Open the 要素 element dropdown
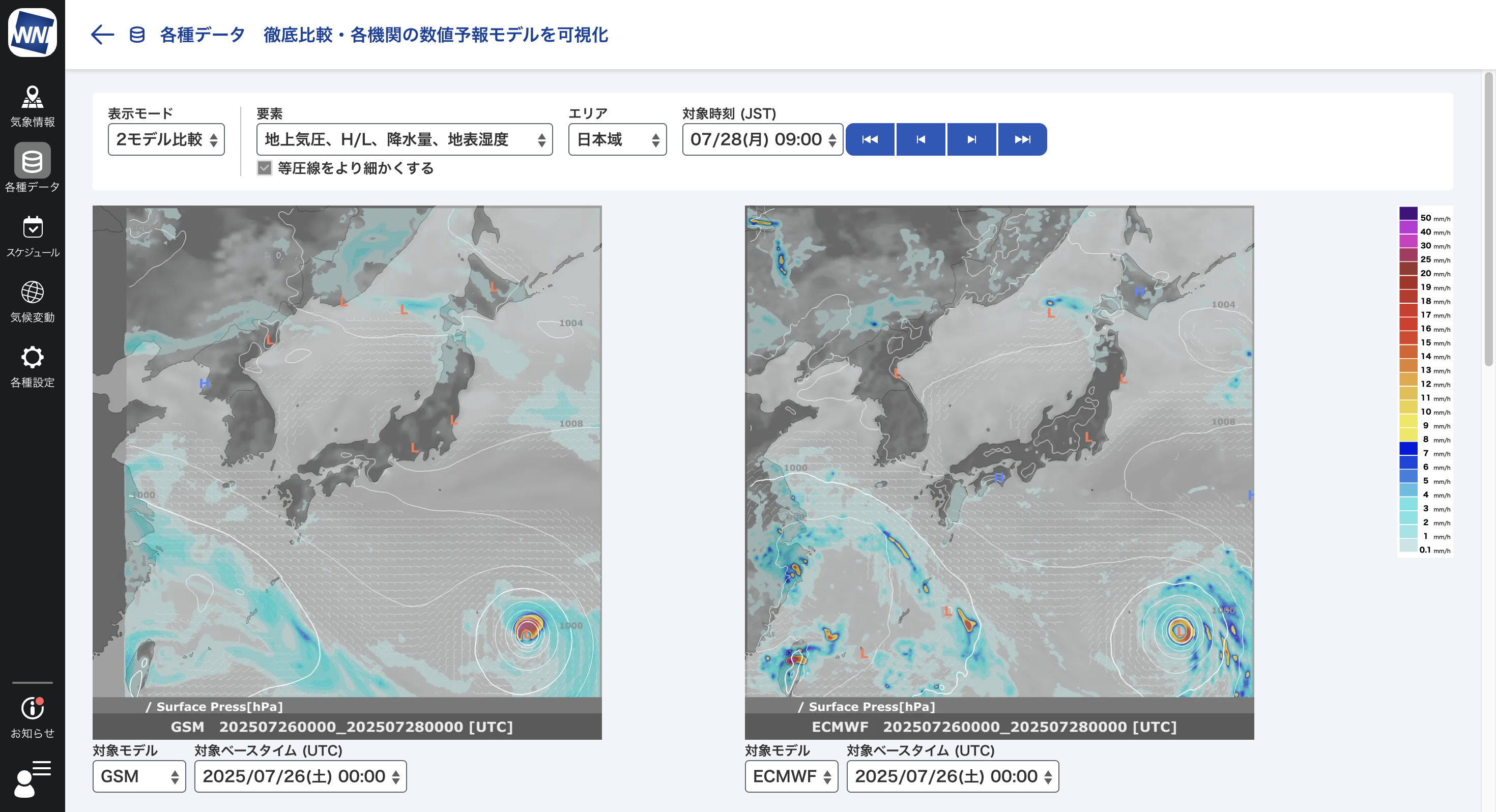Screen dimensions: 1496x812 (x=404, y=139)
